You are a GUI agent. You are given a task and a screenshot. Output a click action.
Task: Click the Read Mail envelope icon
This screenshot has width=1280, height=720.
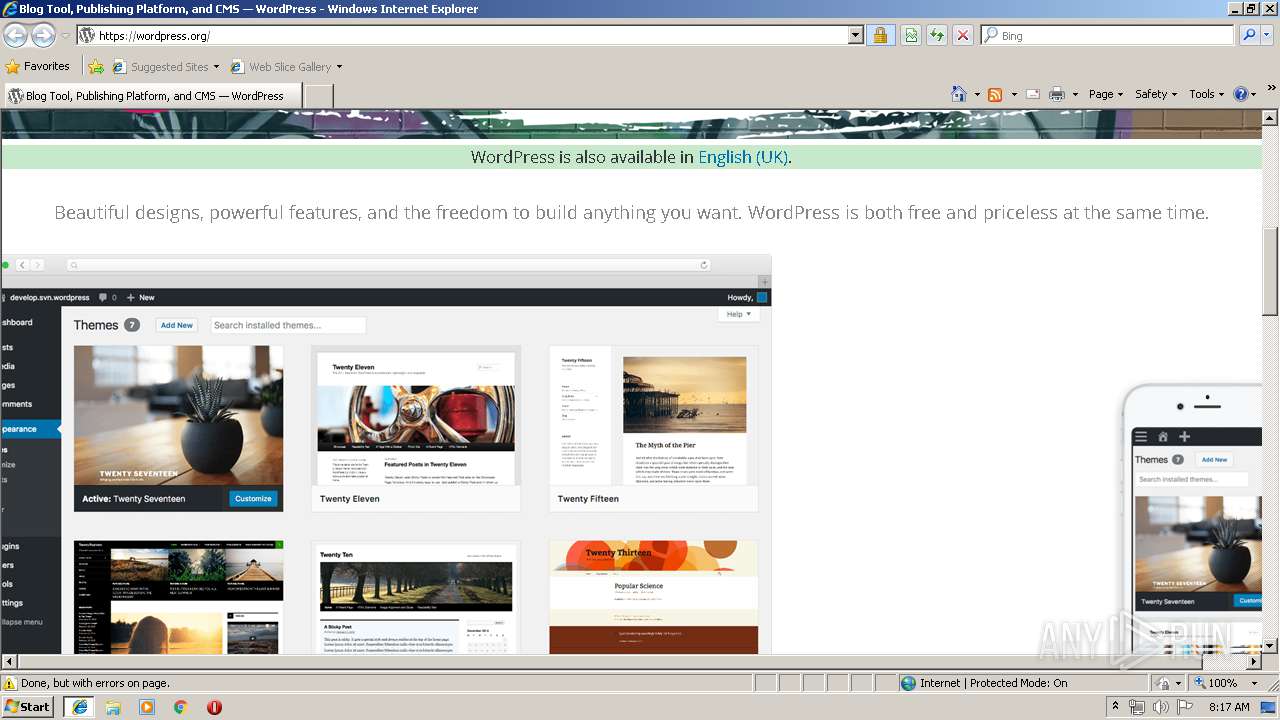pos(1032,94)
